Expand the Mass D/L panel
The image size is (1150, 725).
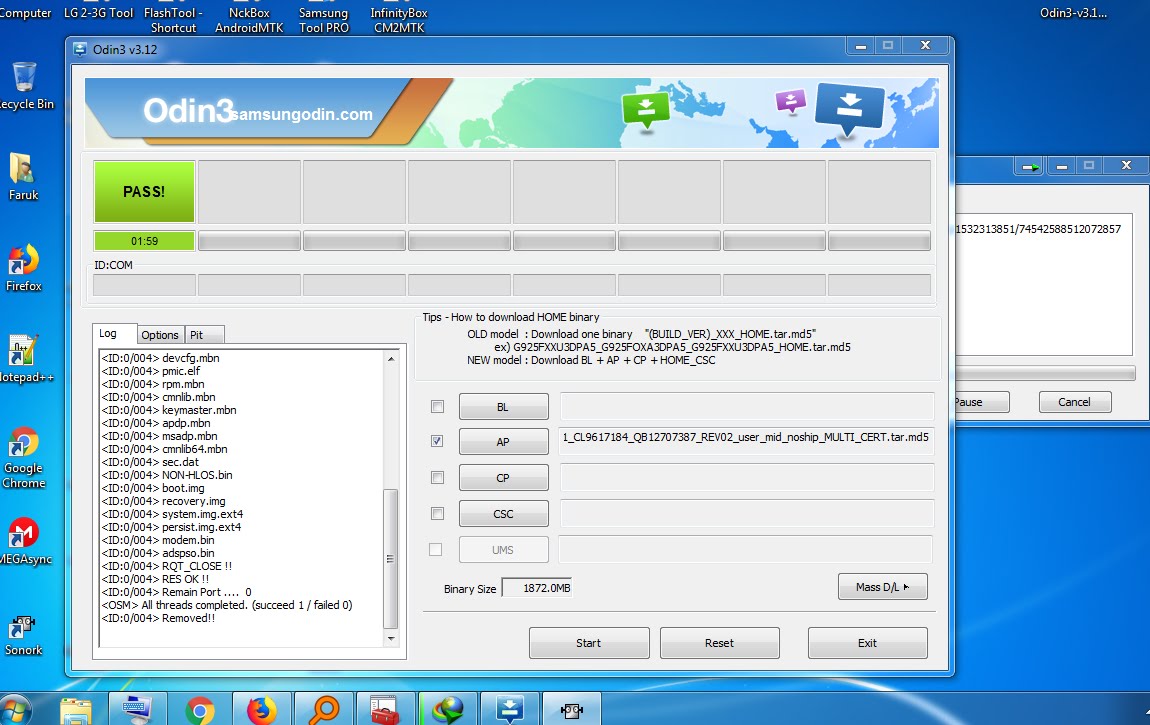tap(882, 587)
